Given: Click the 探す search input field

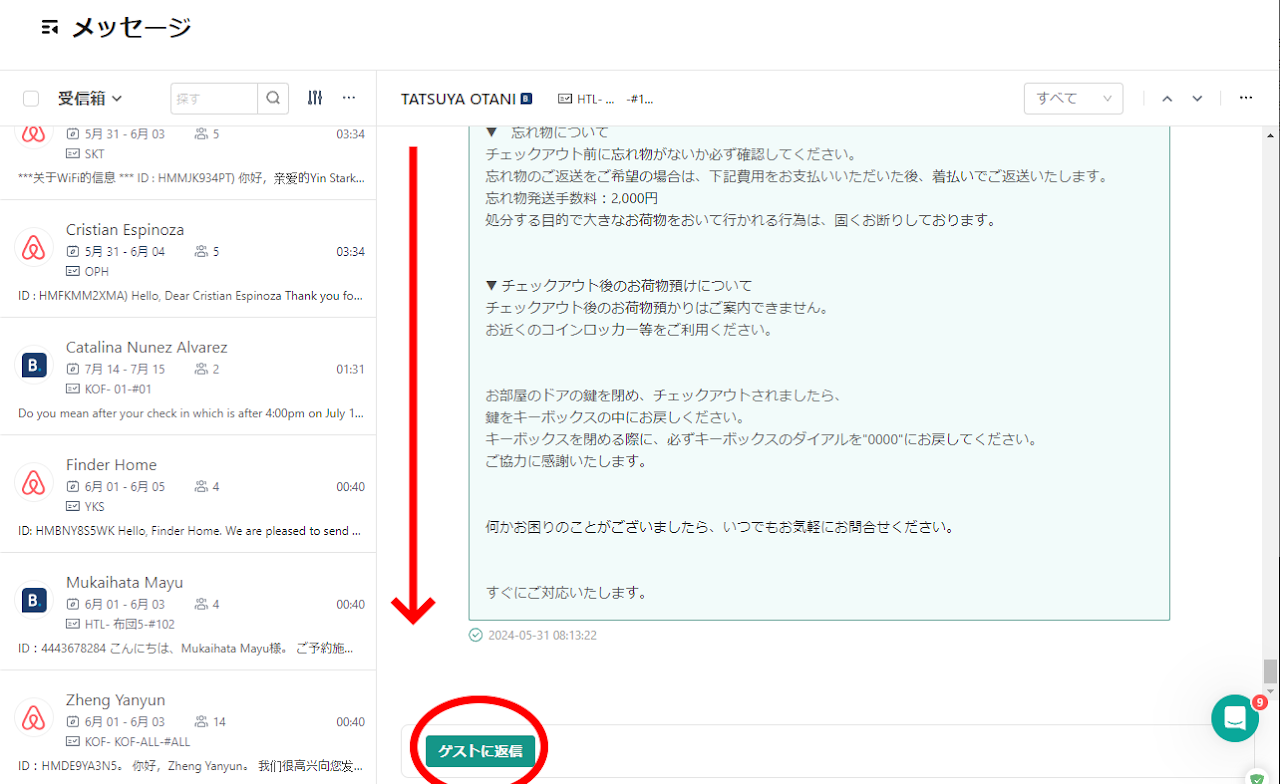Looking at the screenshot, I should pyautogui.click(x=214, y=98).
